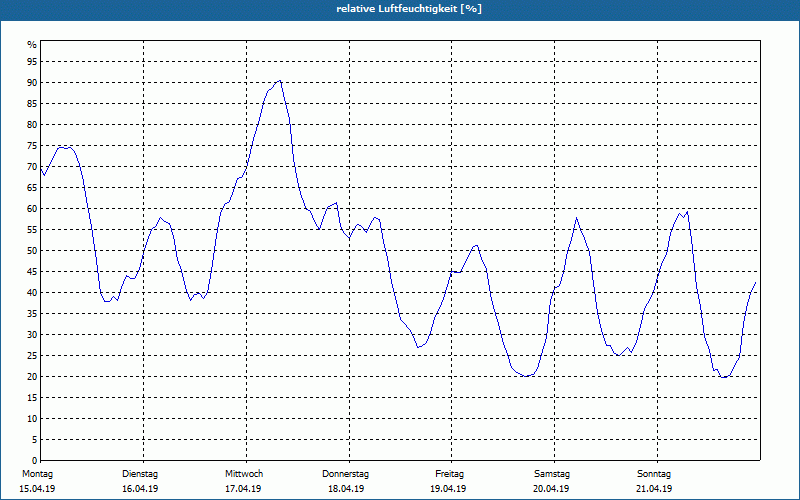800x500 pixels.
Task: Click the y-axis value '20'
Action: tap(32, 377)
